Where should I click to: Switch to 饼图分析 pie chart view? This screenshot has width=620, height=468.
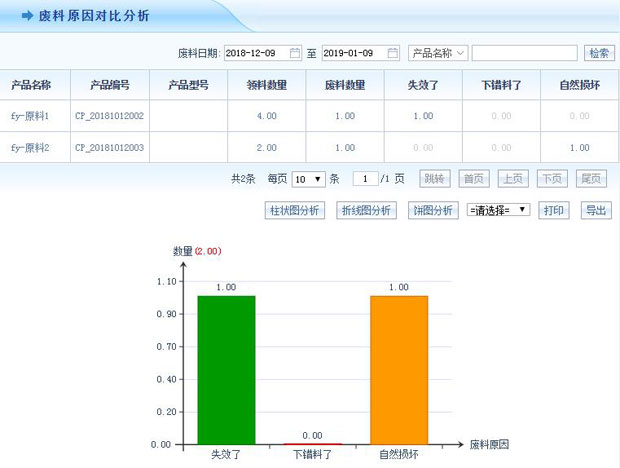(432, 211)
